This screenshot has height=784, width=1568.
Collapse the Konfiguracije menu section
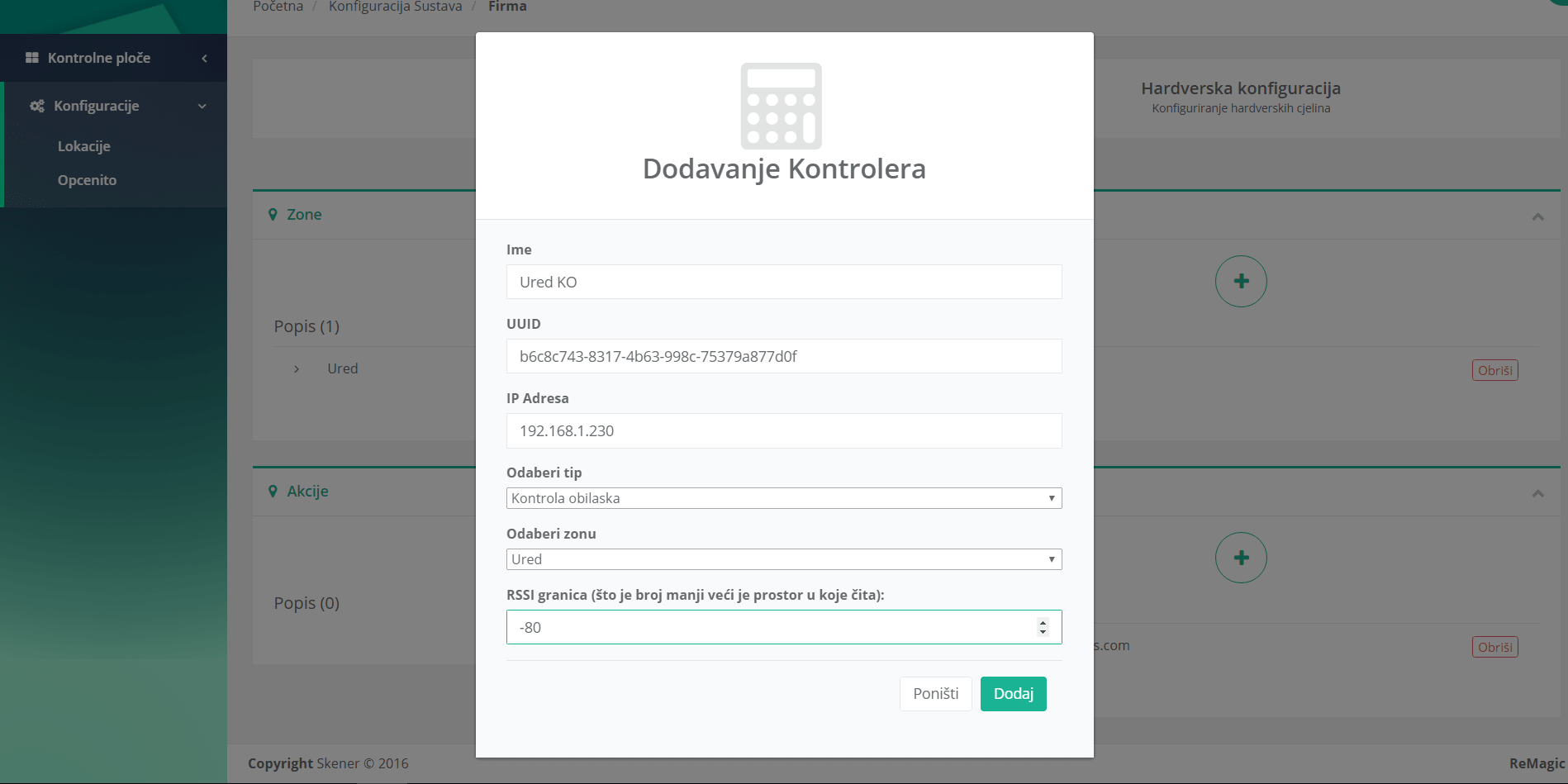(x=201, y=105)
